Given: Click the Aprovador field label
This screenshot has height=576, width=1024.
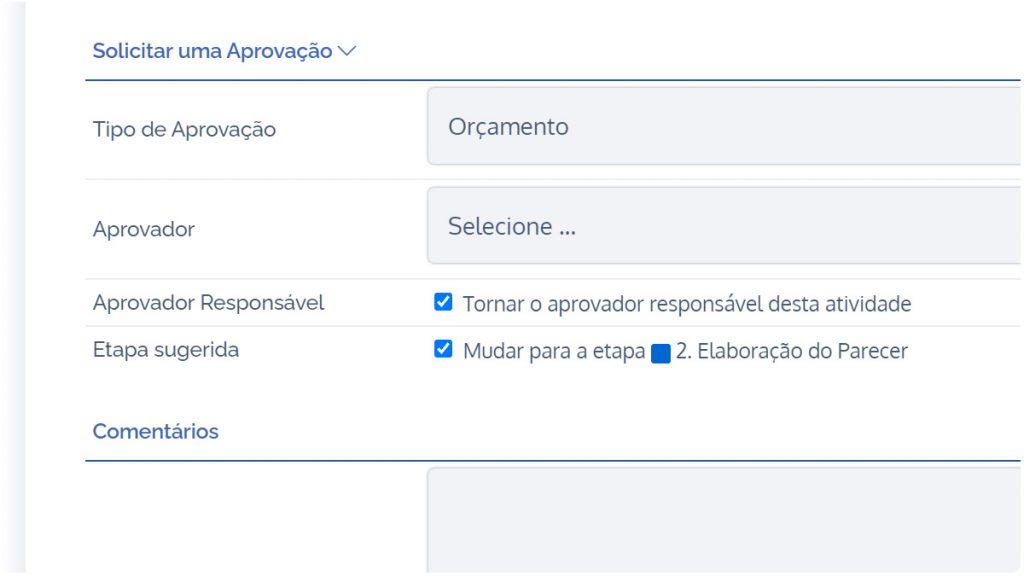Looking at the screenshot, I should (x=144, y=229).
